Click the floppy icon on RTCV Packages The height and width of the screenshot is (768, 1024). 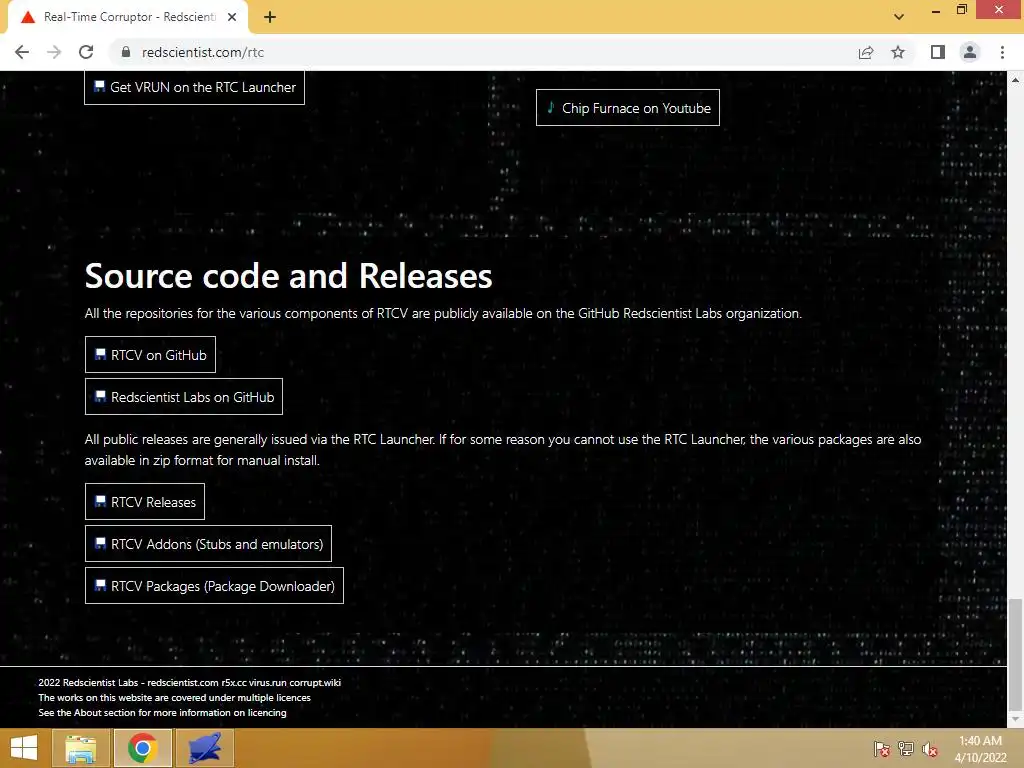click(x=101, y=585)
